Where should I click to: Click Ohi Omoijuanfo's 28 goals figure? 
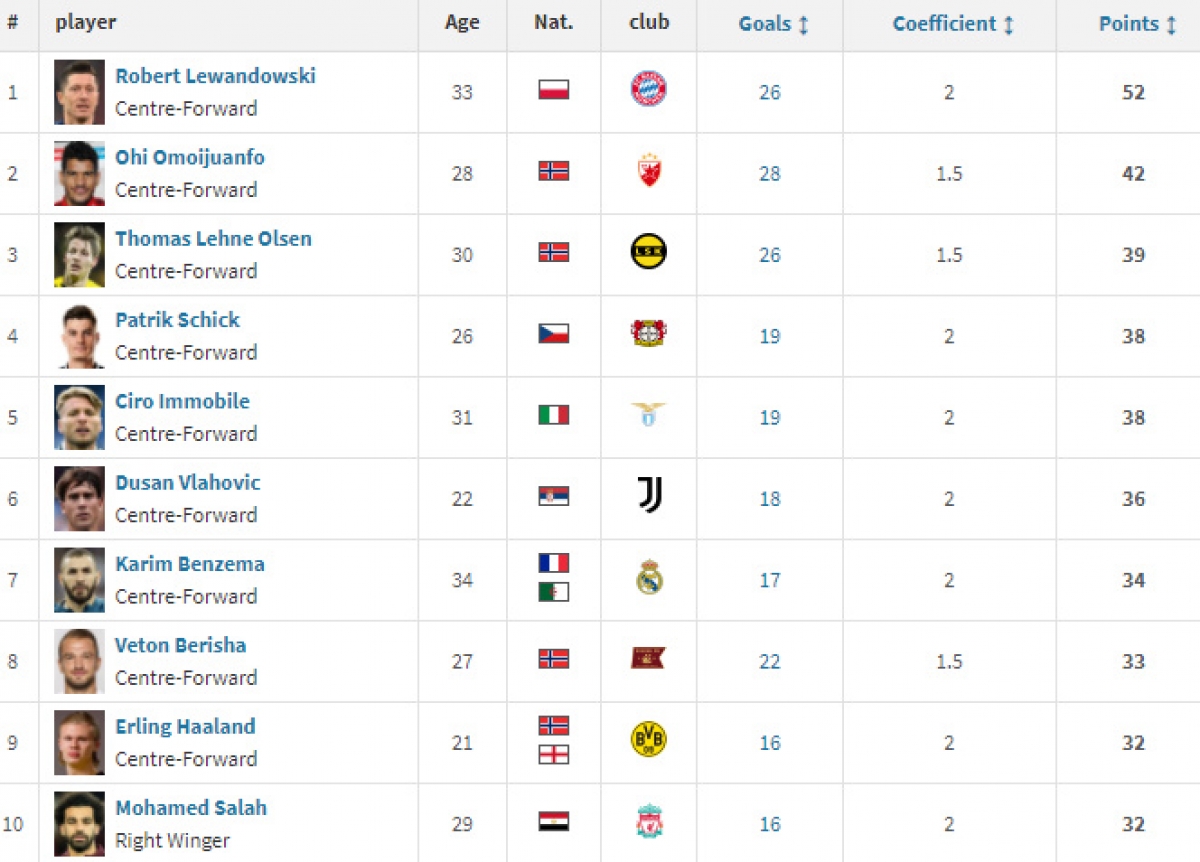(769, 174)
